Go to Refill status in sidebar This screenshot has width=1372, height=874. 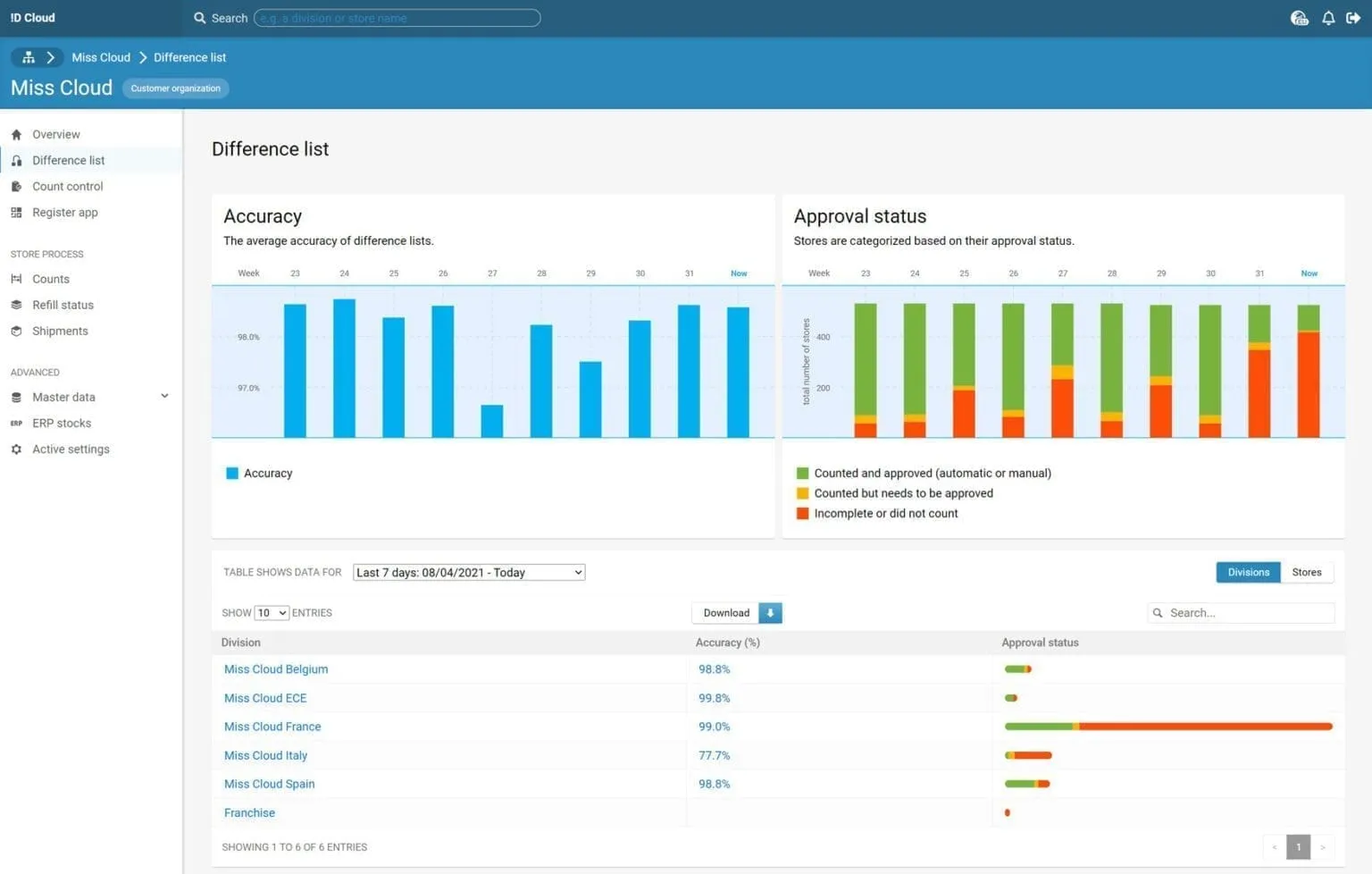point(63,306)
